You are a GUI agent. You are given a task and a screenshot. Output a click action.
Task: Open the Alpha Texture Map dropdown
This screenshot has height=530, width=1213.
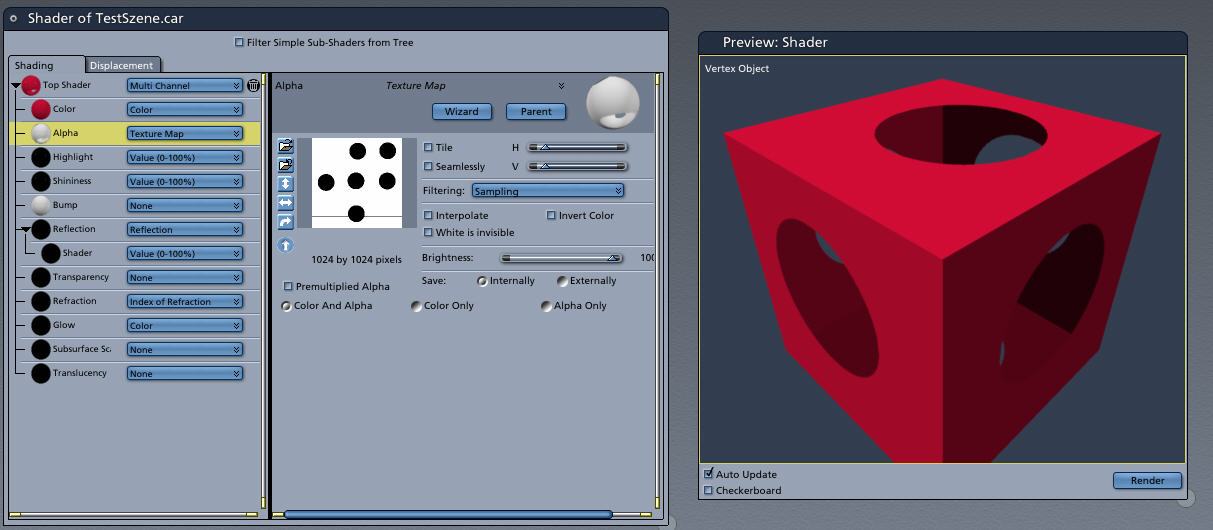click(185, 134)
